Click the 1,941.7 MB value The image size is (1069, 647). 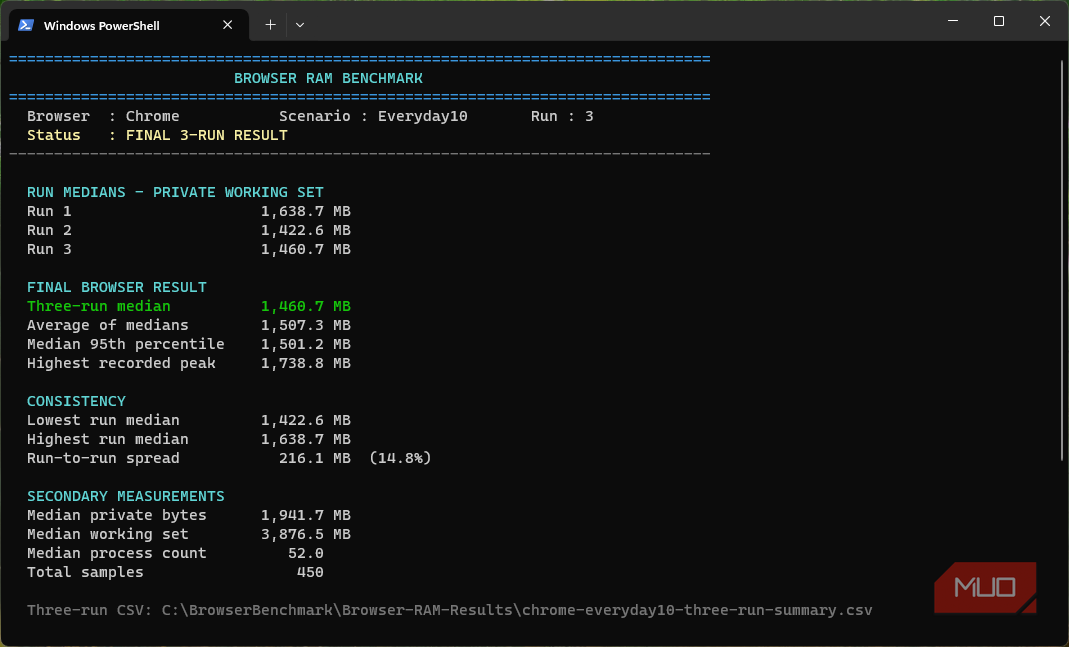306,515
